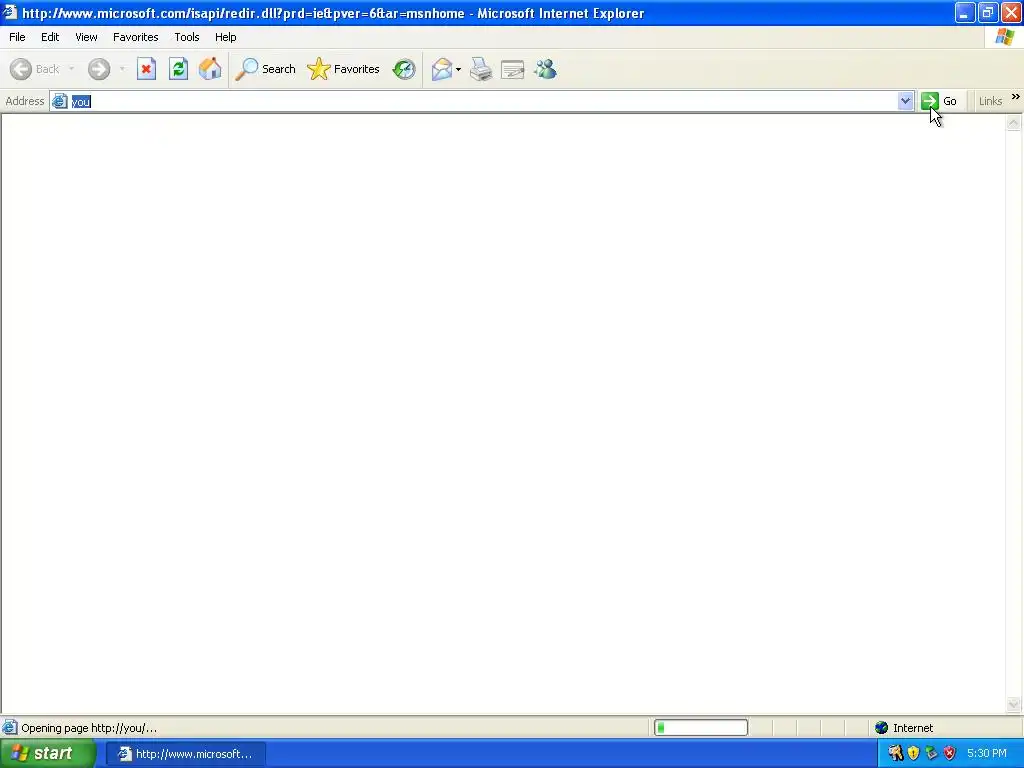Click the Edit page icon
This screenshot has height=768, width=1024.
click(513, 69)
